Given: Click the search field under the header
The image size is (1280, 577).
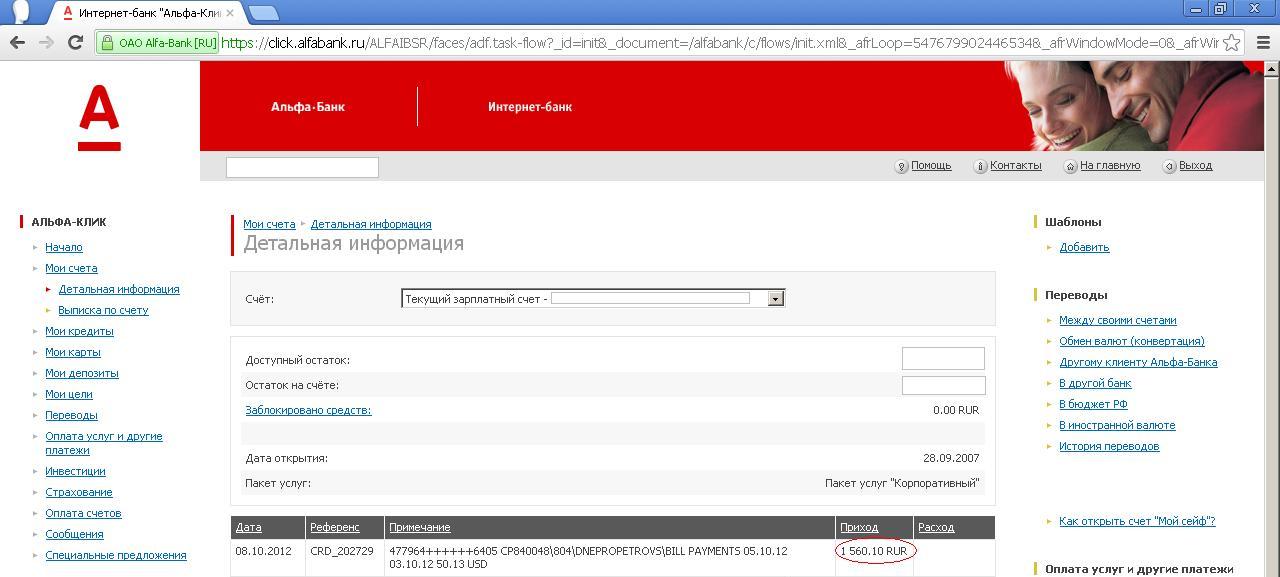Looking at the screenshot, I should (x=302, y=167).
